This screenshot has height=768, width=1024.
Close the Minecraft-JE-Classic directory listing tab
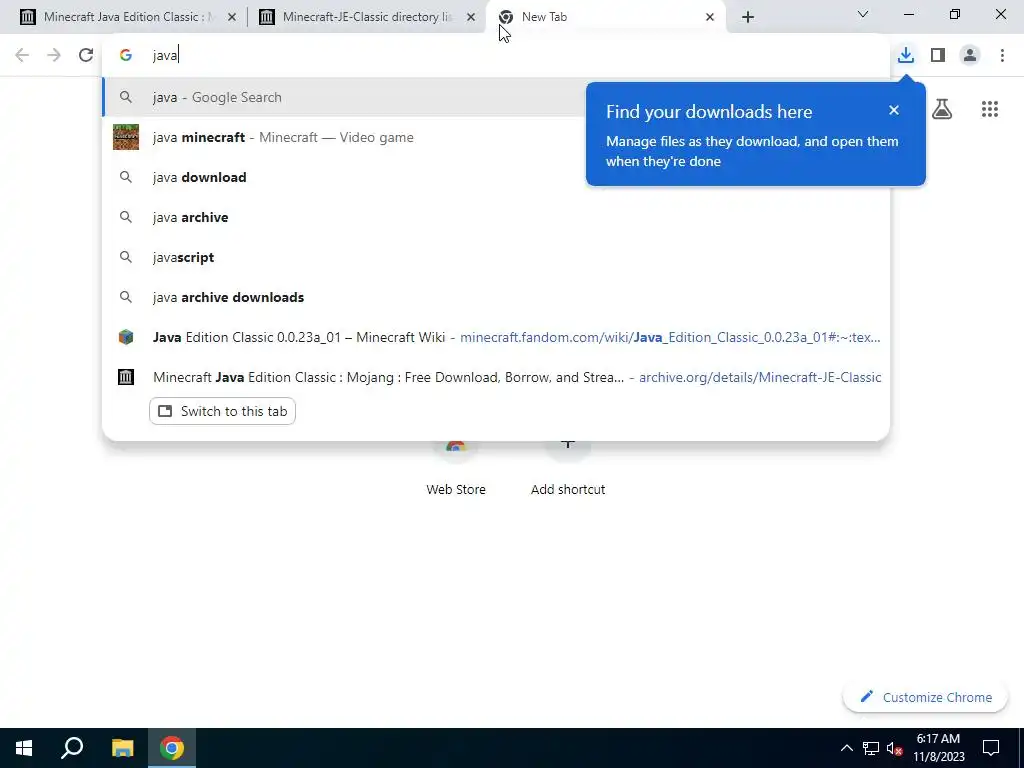(x=471, y=17)
